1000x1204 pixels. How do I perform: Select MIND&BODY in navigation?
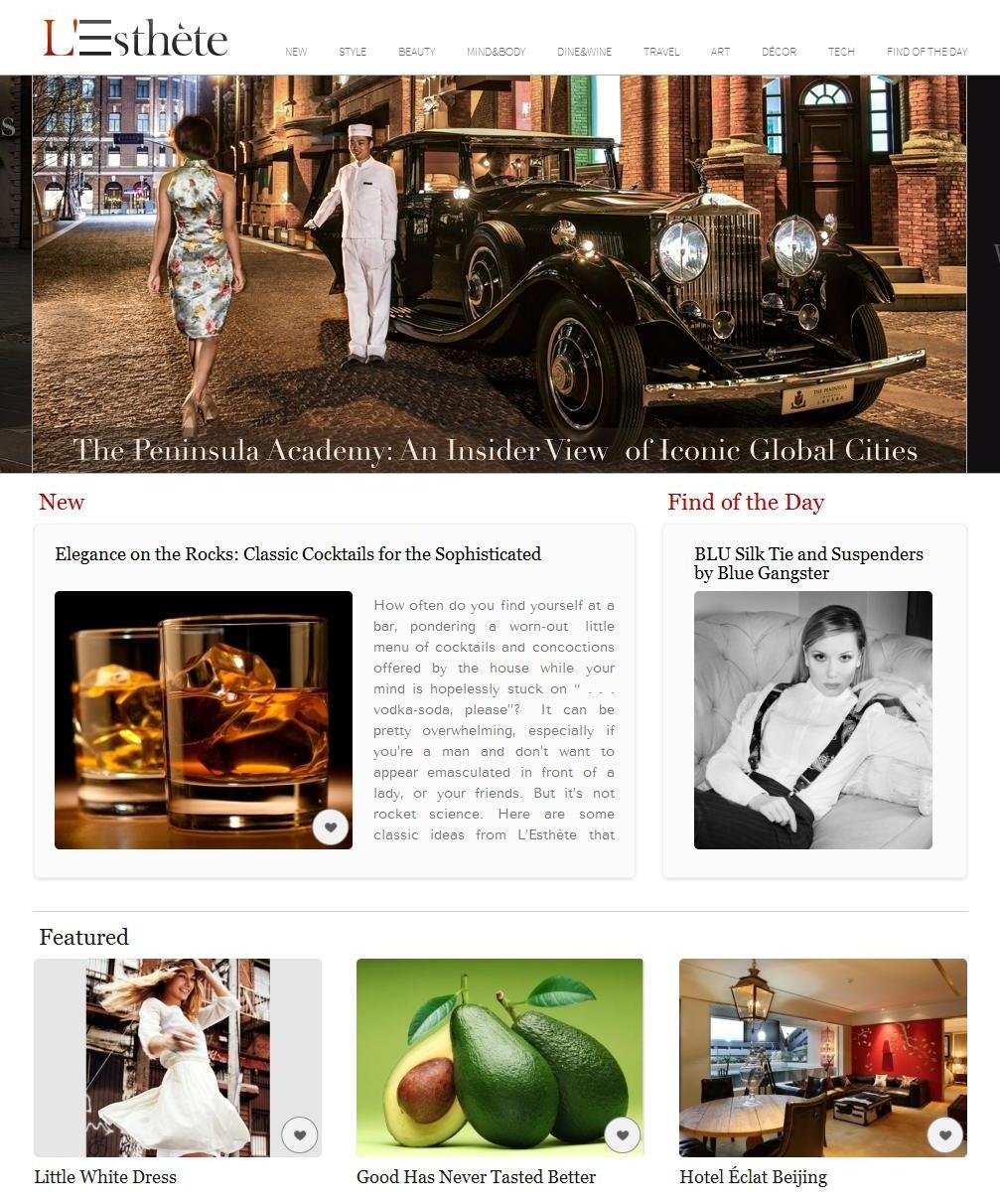pos(497,52)
